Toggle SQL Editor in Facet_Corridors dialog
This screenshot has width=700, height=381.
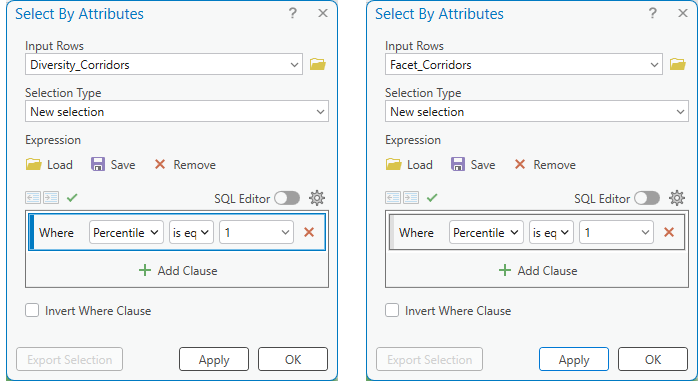click(x=647, y=198)
